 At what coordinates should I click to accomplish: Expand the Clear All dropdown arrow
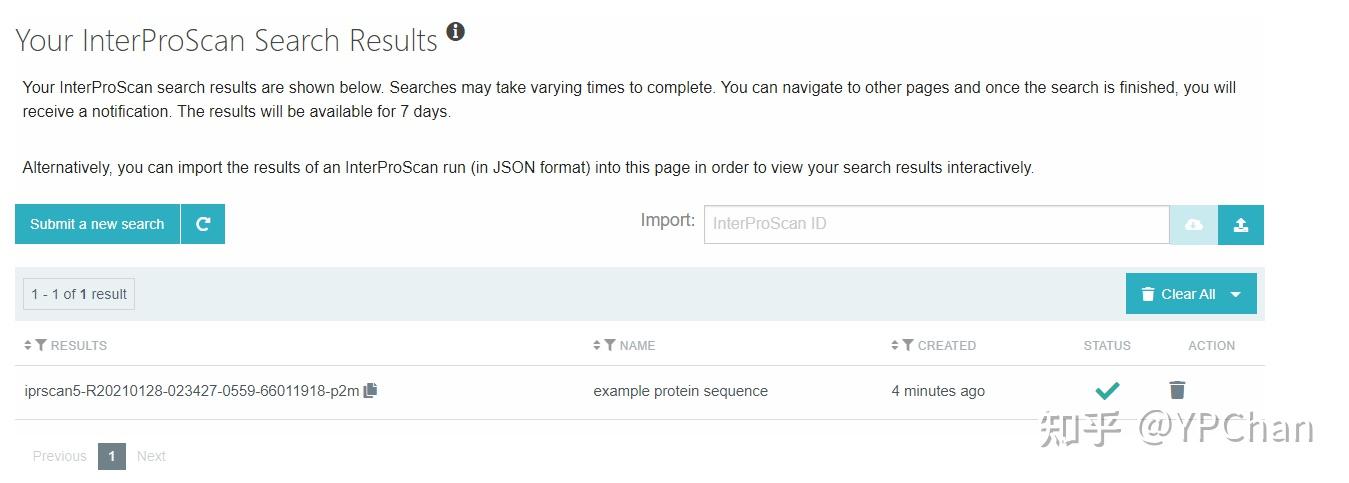click(x=1235, y=294)
